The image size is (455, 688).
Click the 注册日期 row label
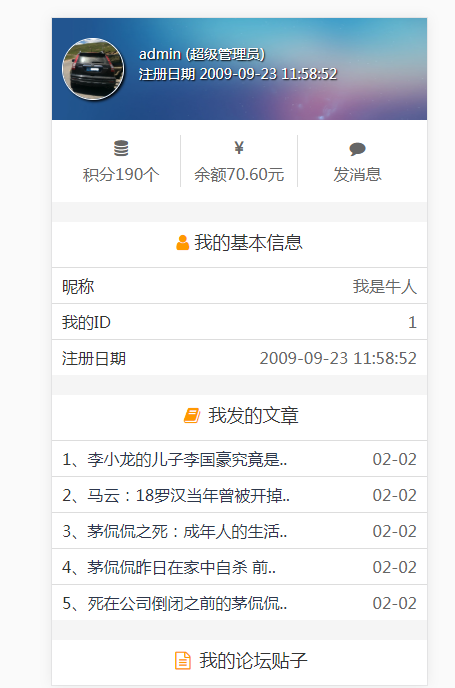tap(94, 358)
